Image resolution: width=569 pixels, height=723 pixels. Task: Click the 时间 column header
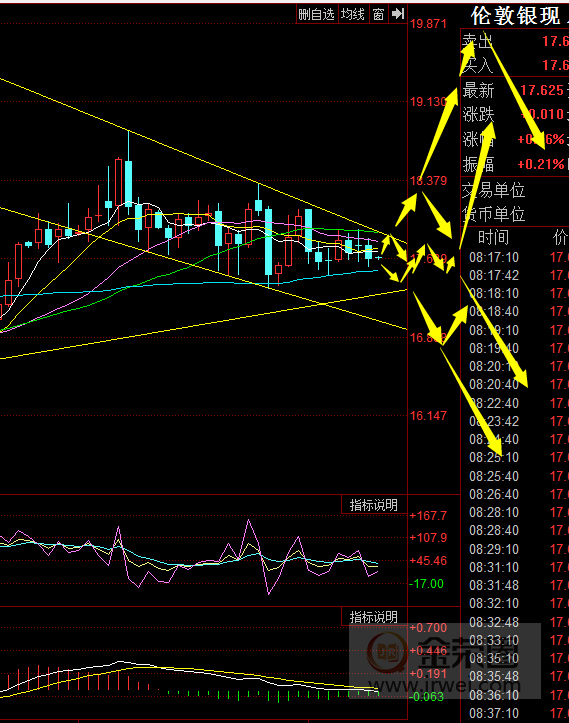pyautogui.click(x=493, y=237)
